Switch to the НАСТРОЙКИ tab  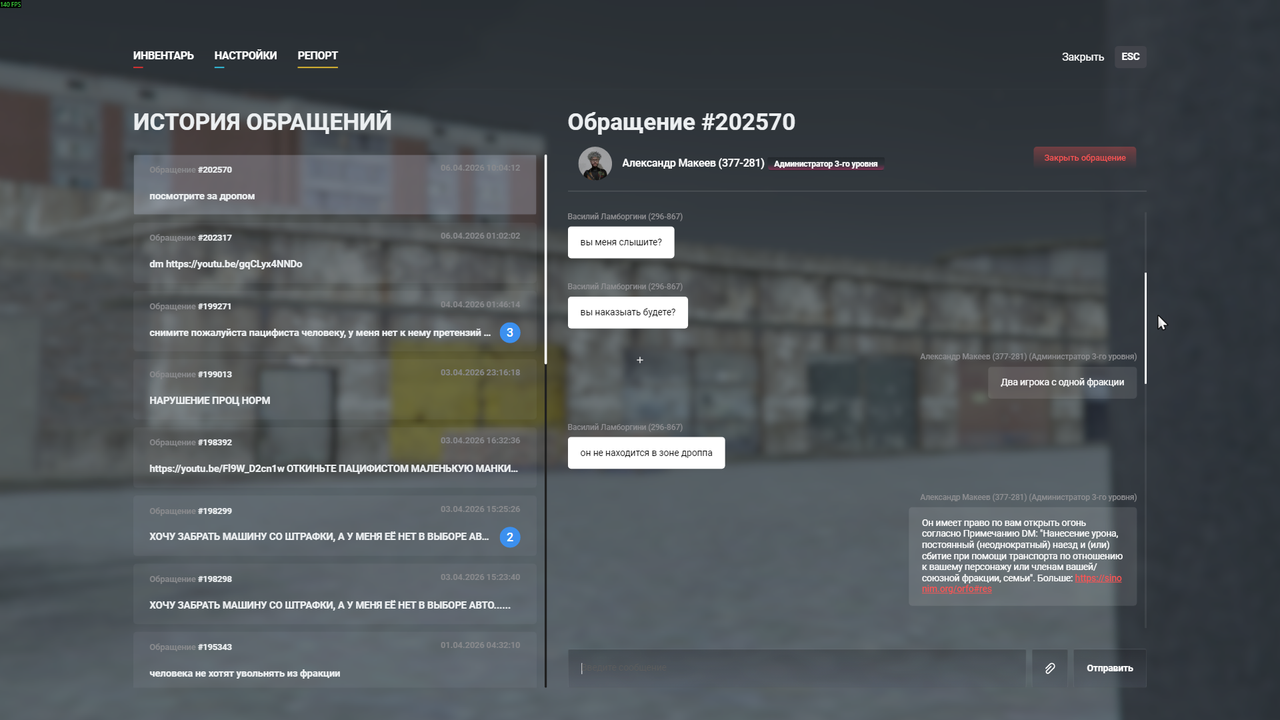[x=245, y=56]
